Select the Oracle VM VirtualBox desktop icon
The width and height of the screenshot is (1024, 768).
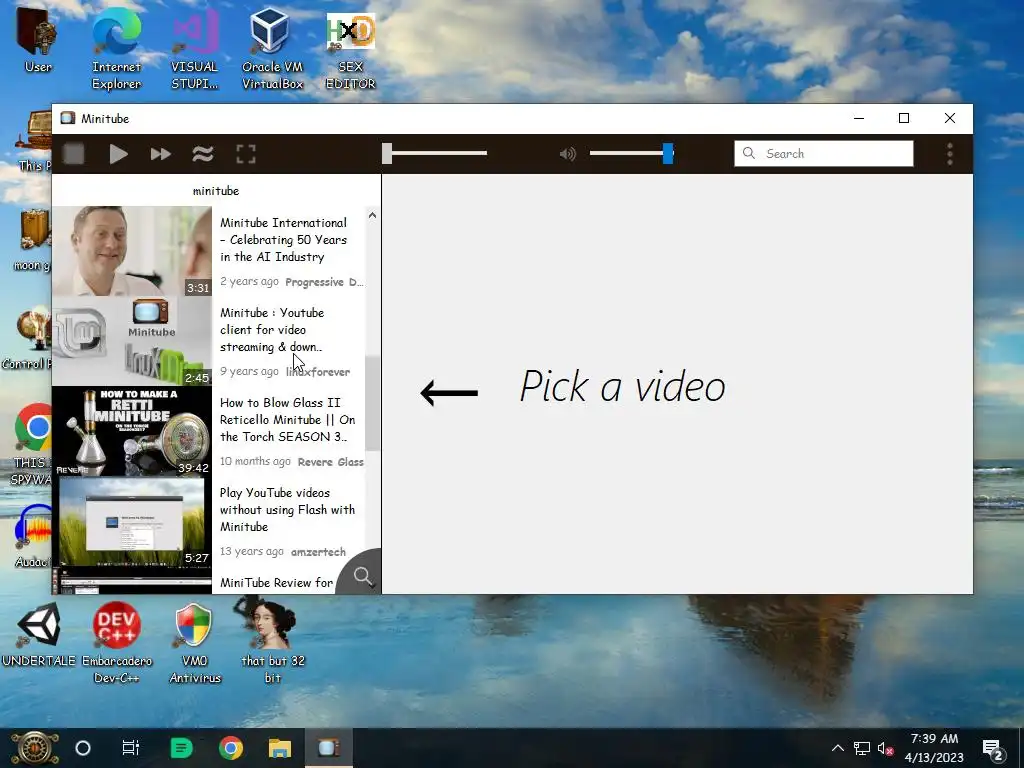(x=272, y=49)
